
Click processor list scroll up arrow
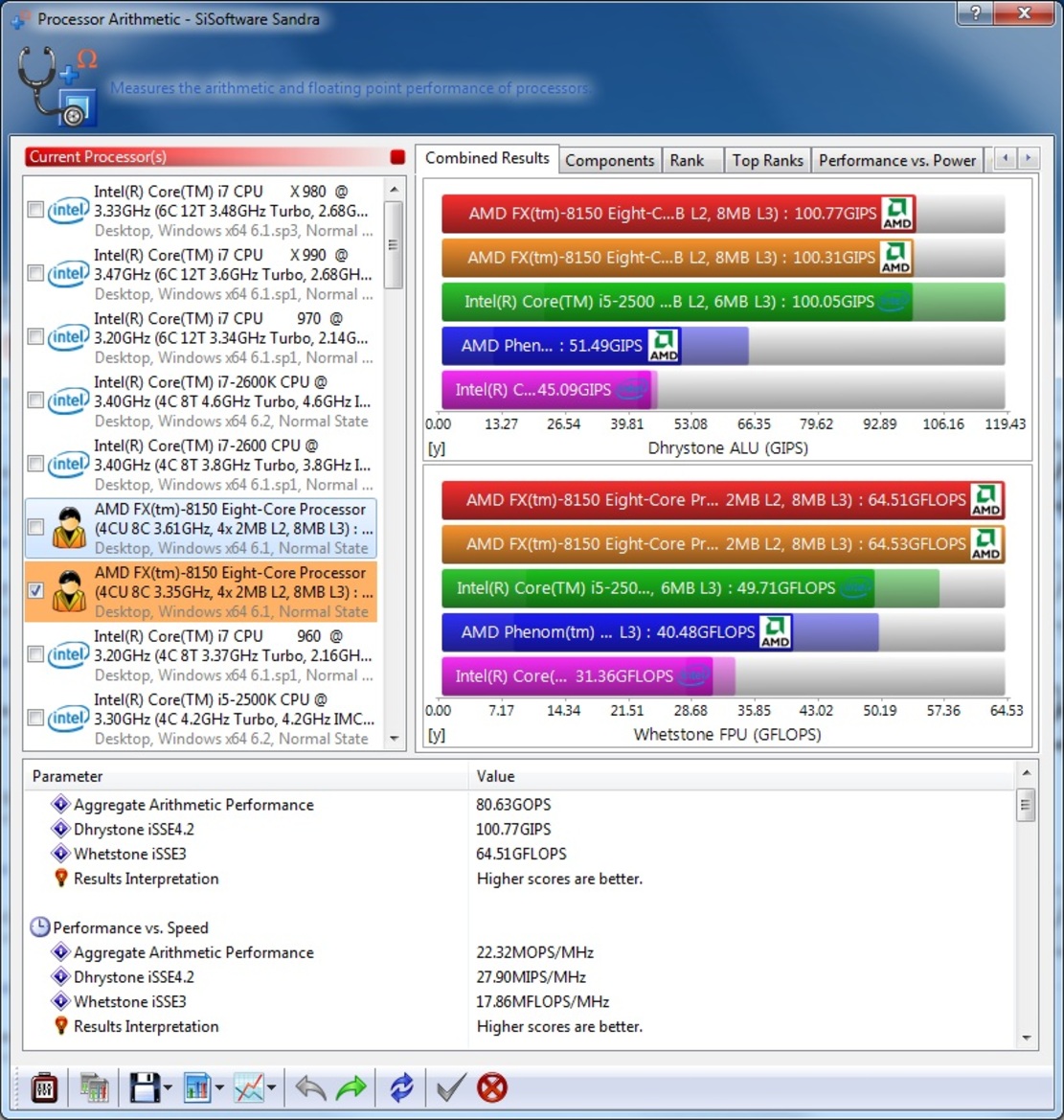pos(395,190)
